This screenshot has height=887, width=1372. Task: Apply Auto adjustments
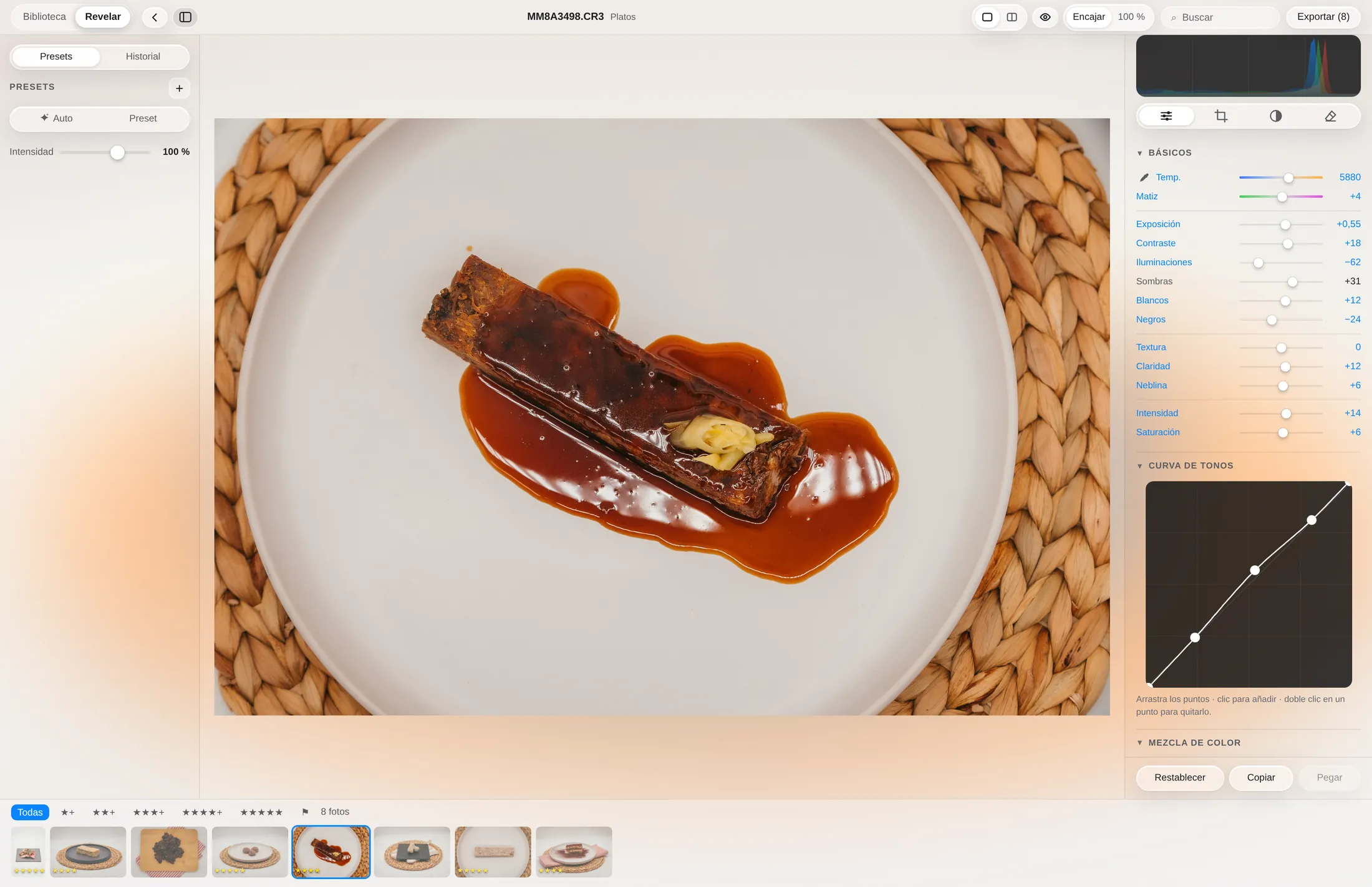[x=56, y=118]
